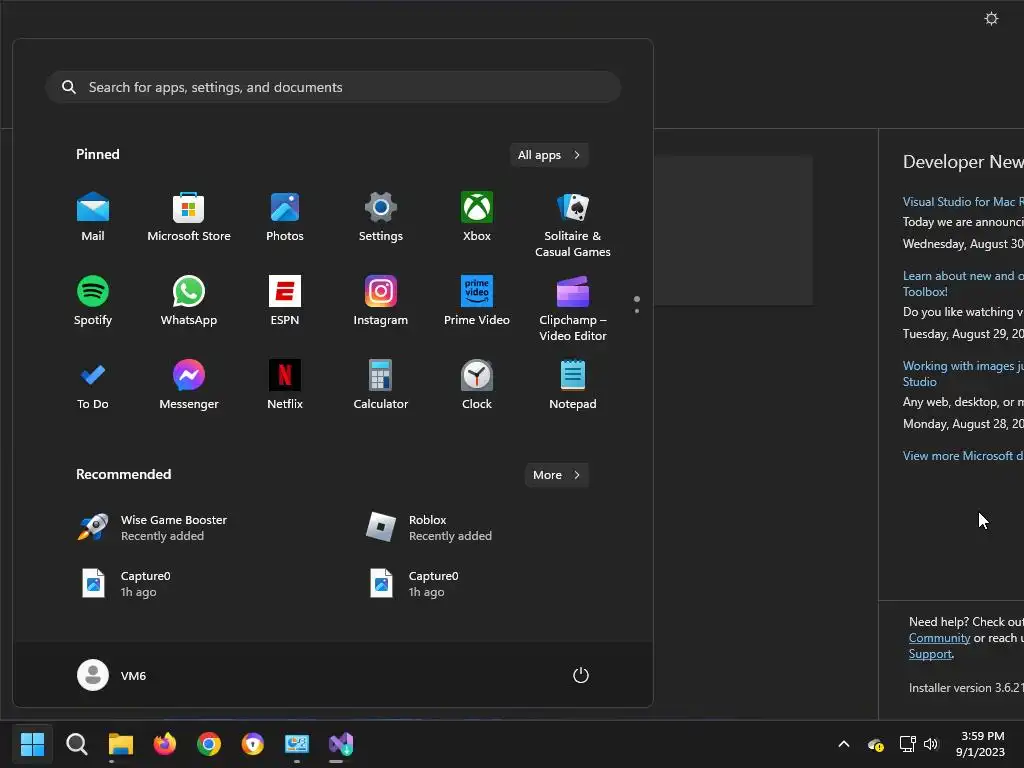Viewport: 1024px width, 768px height.
Task: Click the network icon in system tray
Action: 907,744
